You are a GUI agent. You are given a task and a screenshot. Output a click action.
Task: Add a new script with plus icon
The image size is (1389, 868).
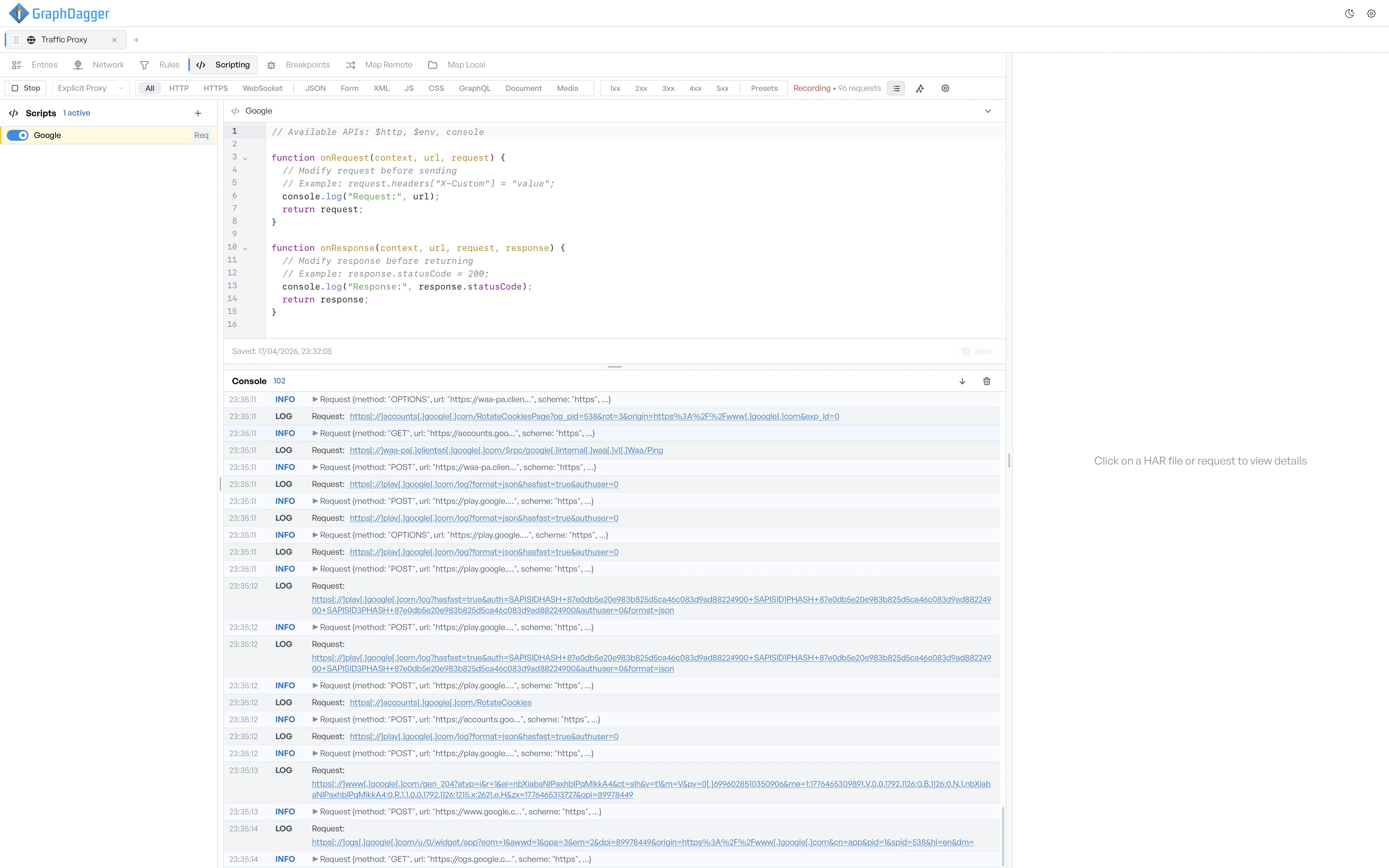tap(198, 113)
